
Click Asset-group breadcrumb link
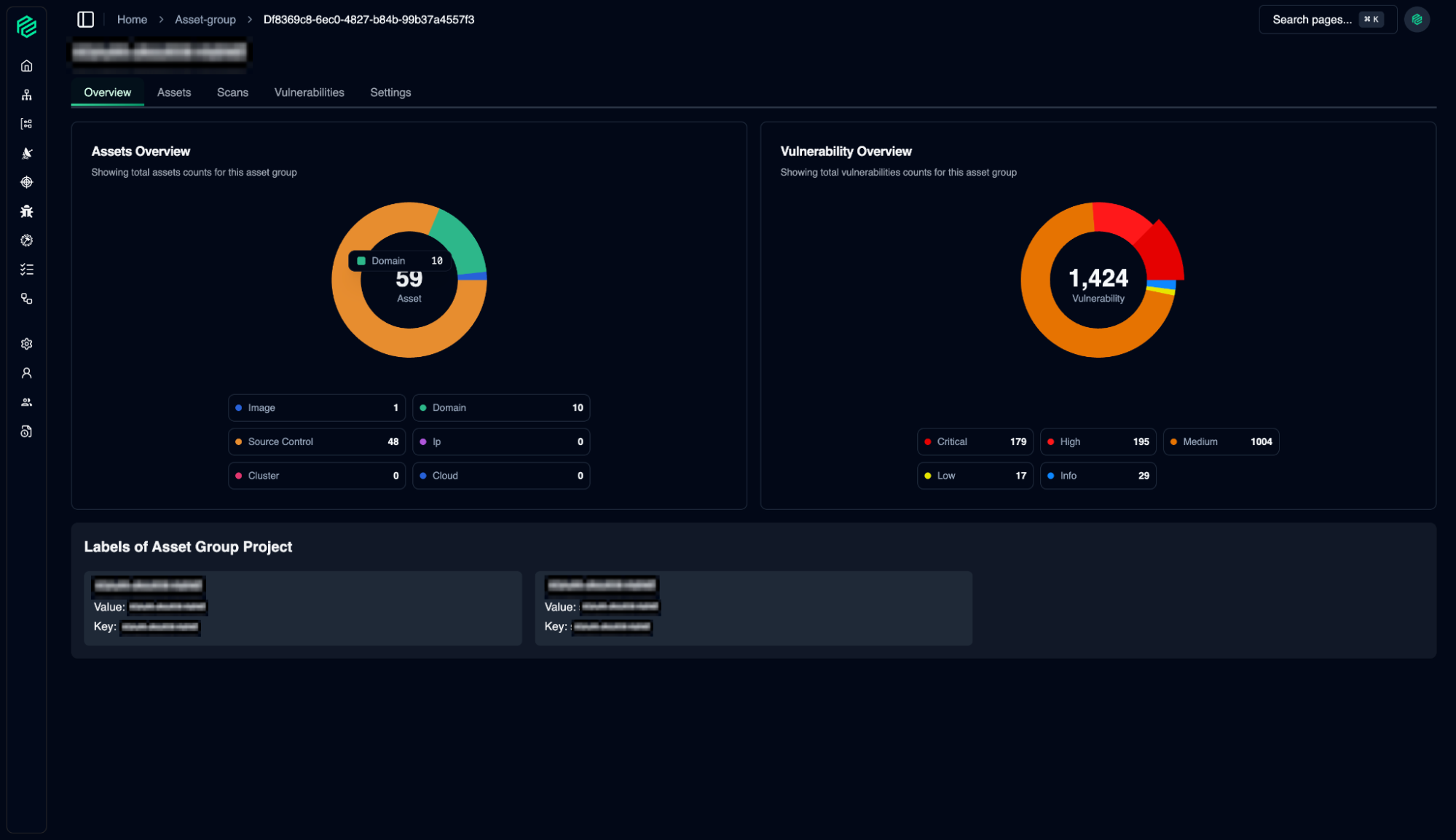coord(205,20)
